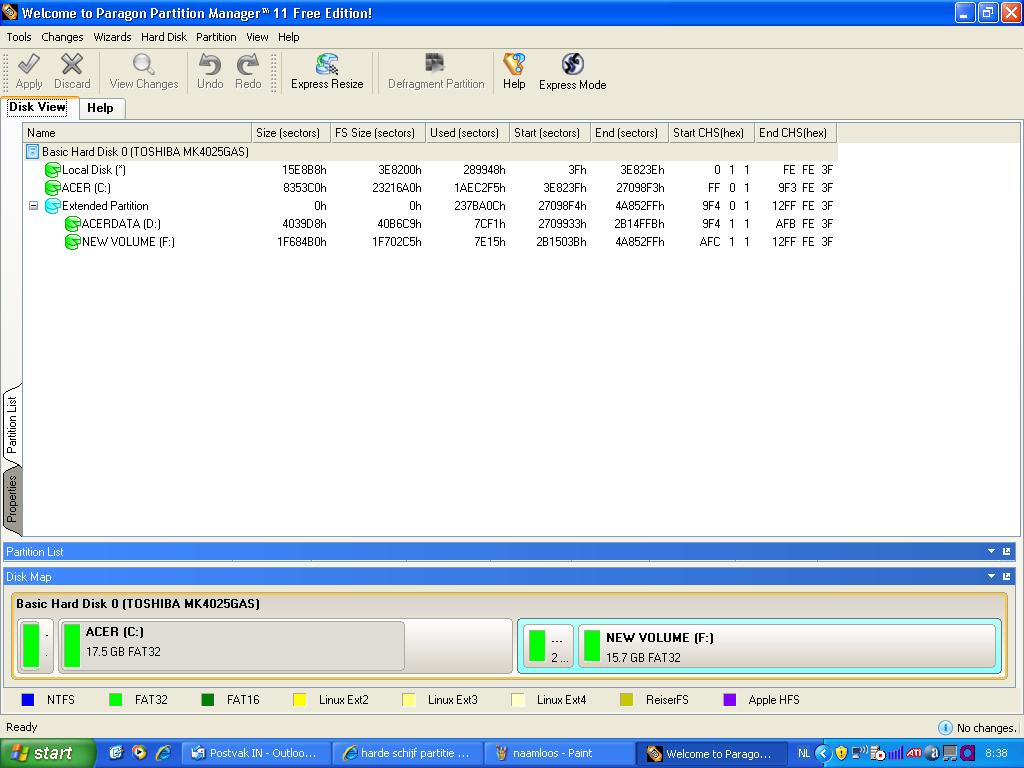Click the FAT32 green legend swatch
The height and width of the screenshot is (768, 1024).
coord(116,700)
